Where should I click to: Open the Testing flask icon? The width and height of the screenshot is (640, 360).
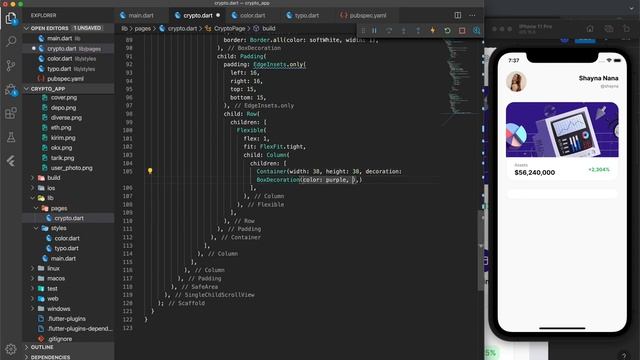[x=11, y=137]
